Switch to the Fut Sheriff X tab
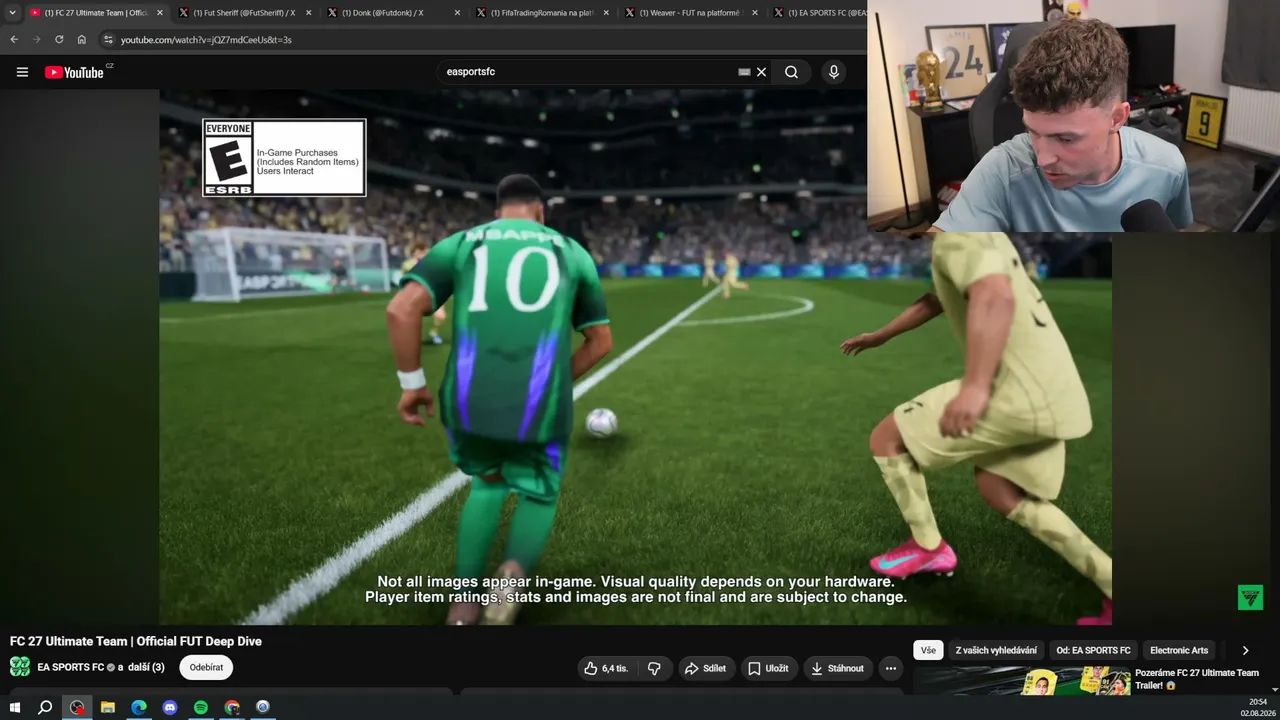The image size is (1280, 720). 244,13
